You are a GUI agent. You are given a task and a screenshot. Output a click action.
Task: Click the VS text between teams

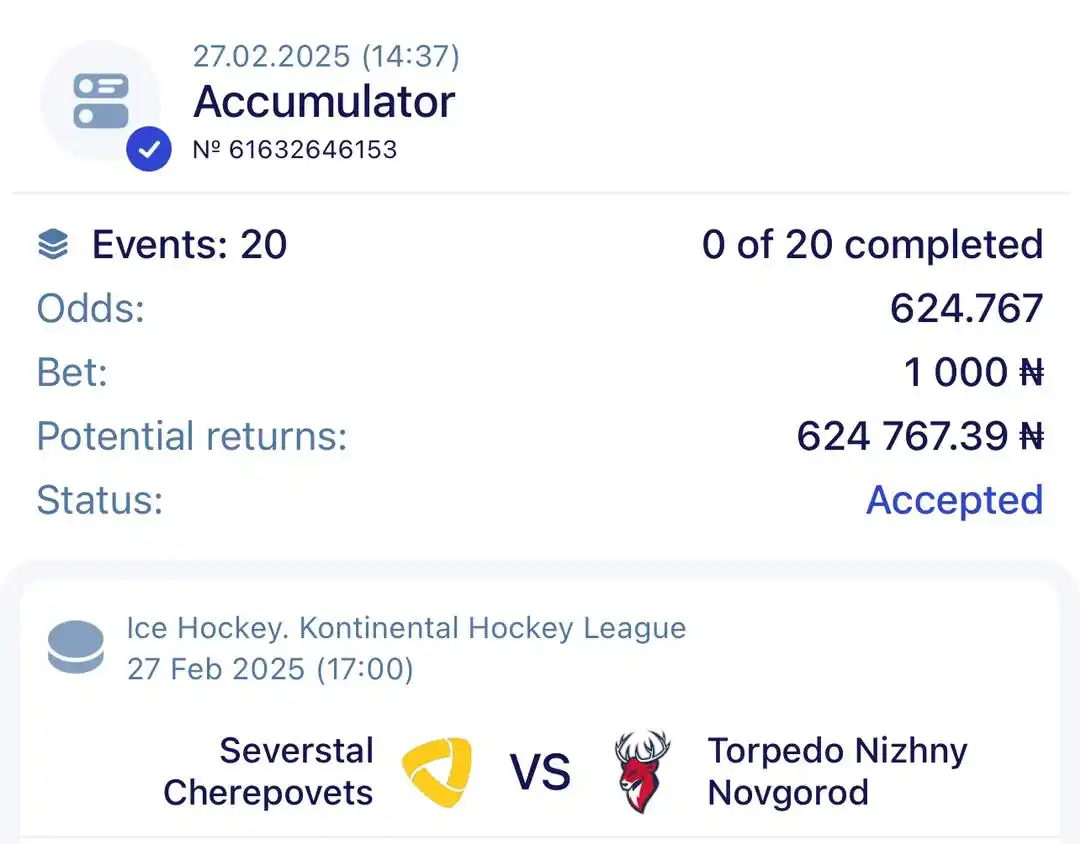point(540,772)
